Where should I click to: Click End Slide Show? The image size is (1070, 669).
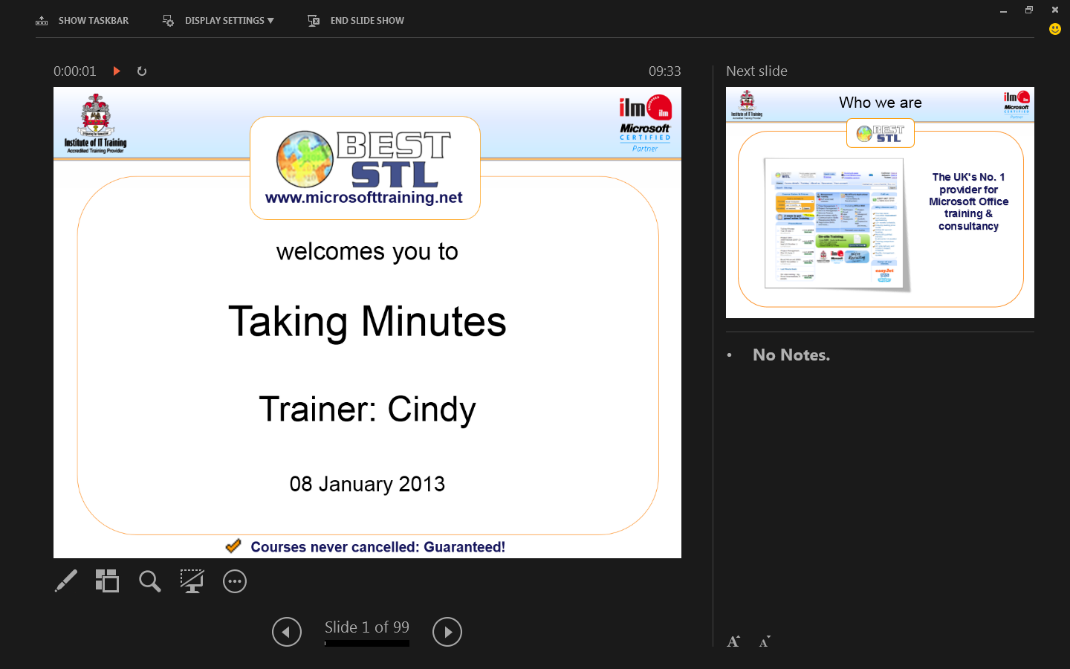tap(356, 20)
